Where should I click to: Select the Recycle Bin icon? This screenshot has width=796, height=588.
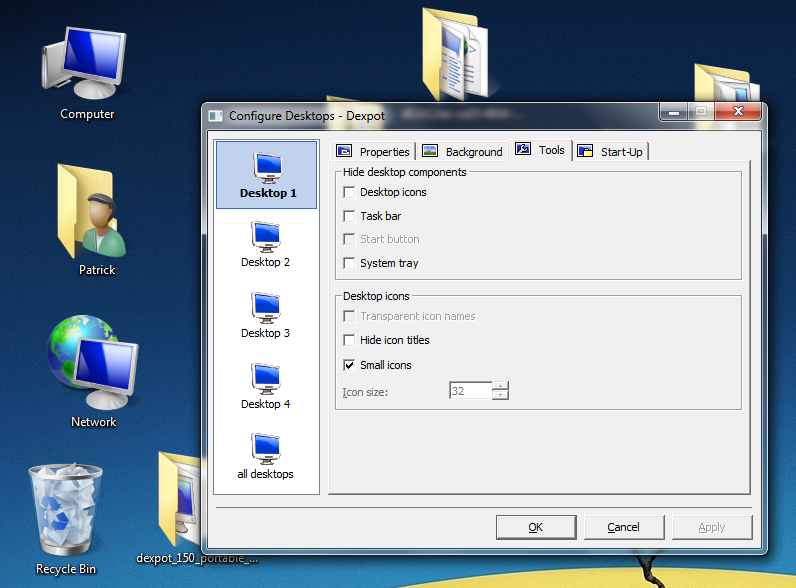point(65,509)
